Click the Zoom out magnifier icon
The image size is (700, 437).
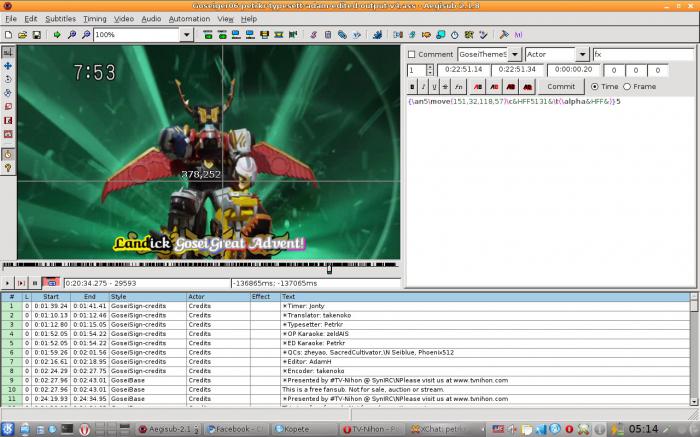(86, 34)
